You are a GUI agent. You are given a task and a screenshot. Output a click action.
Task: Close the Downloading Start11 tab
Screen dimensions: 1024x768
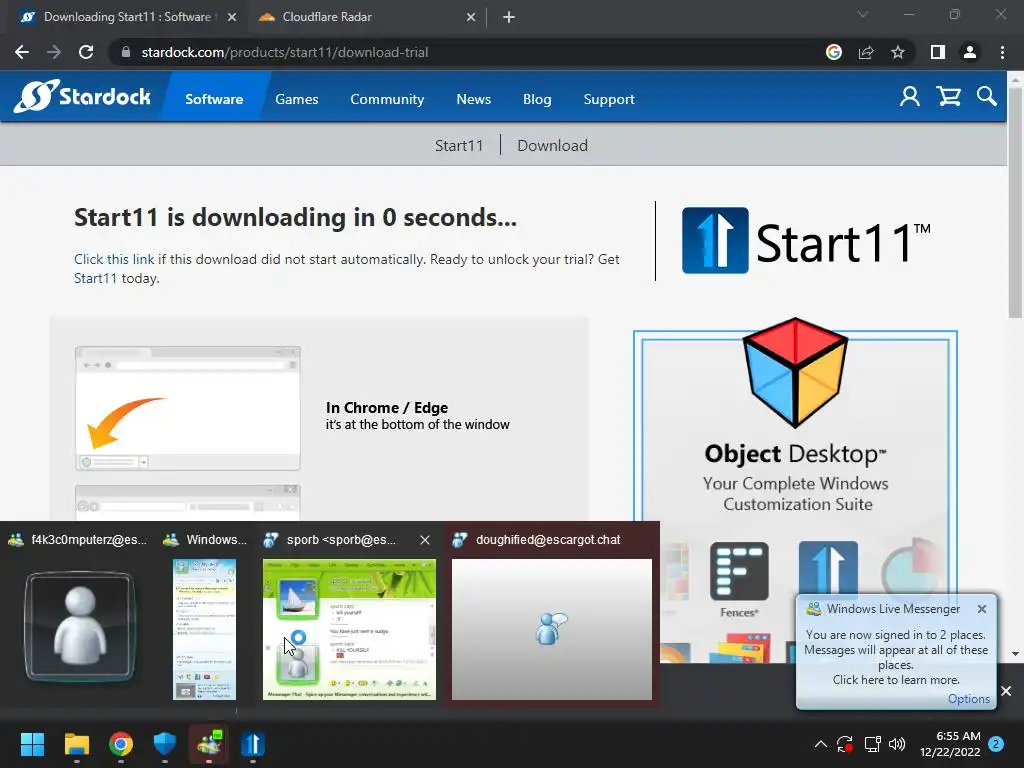click(232, 17)
